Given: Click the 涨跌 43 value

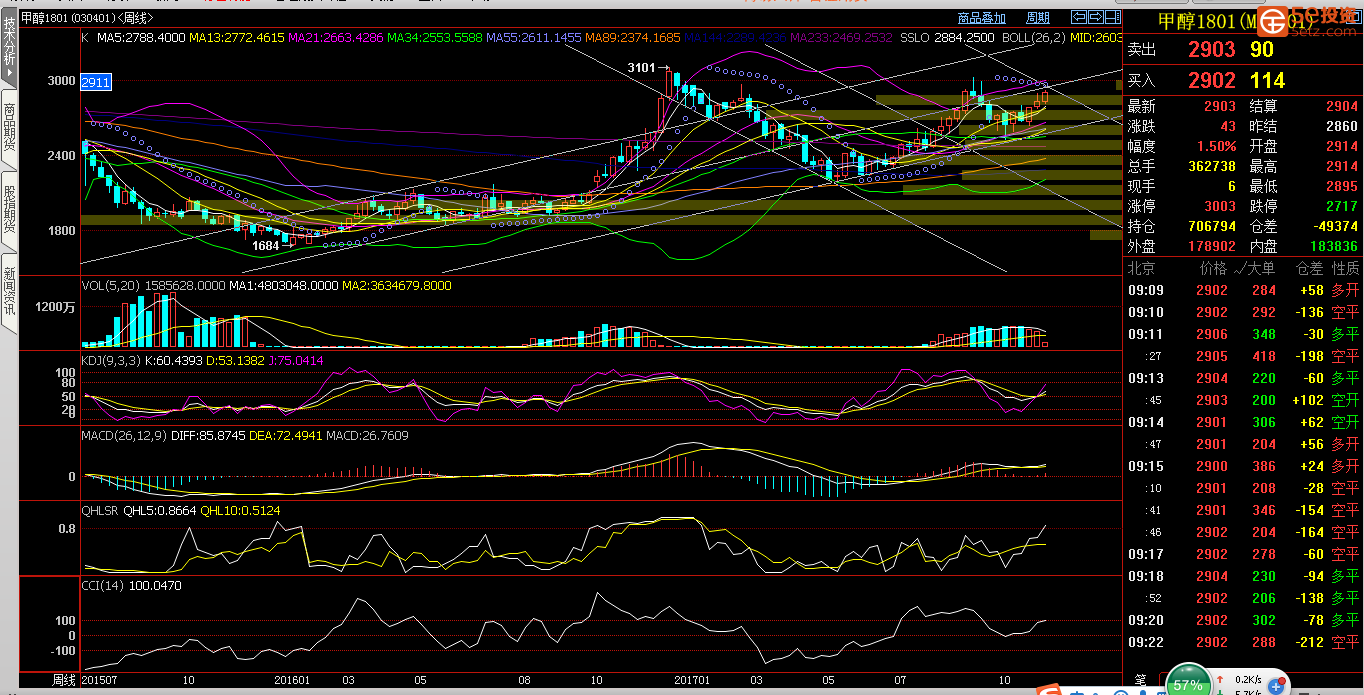Looking at the screenshot, I should [x=1228, y=126].
